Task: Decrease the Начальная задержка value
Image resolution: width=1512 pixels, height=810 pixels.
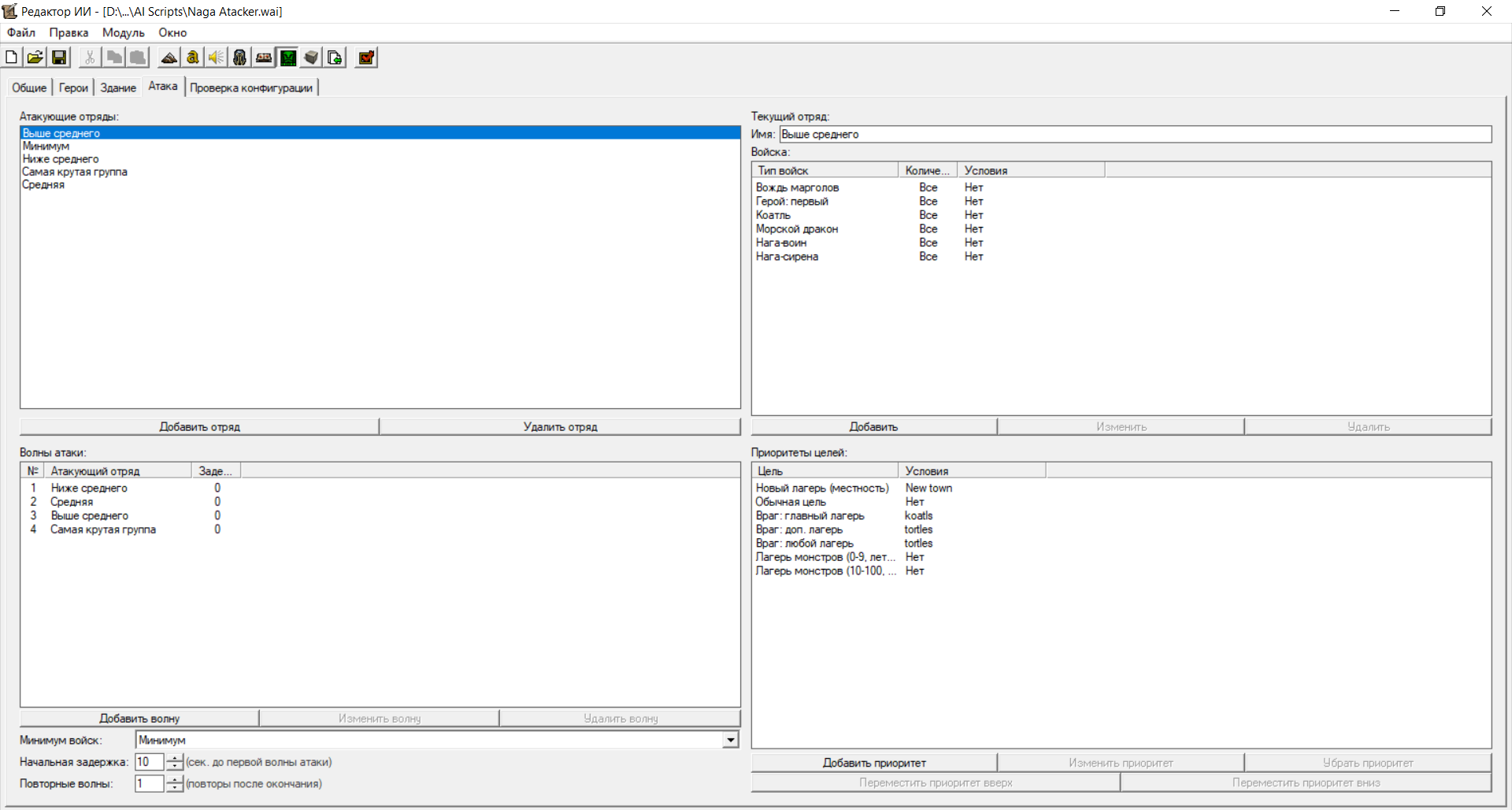Action: [175, 766]
